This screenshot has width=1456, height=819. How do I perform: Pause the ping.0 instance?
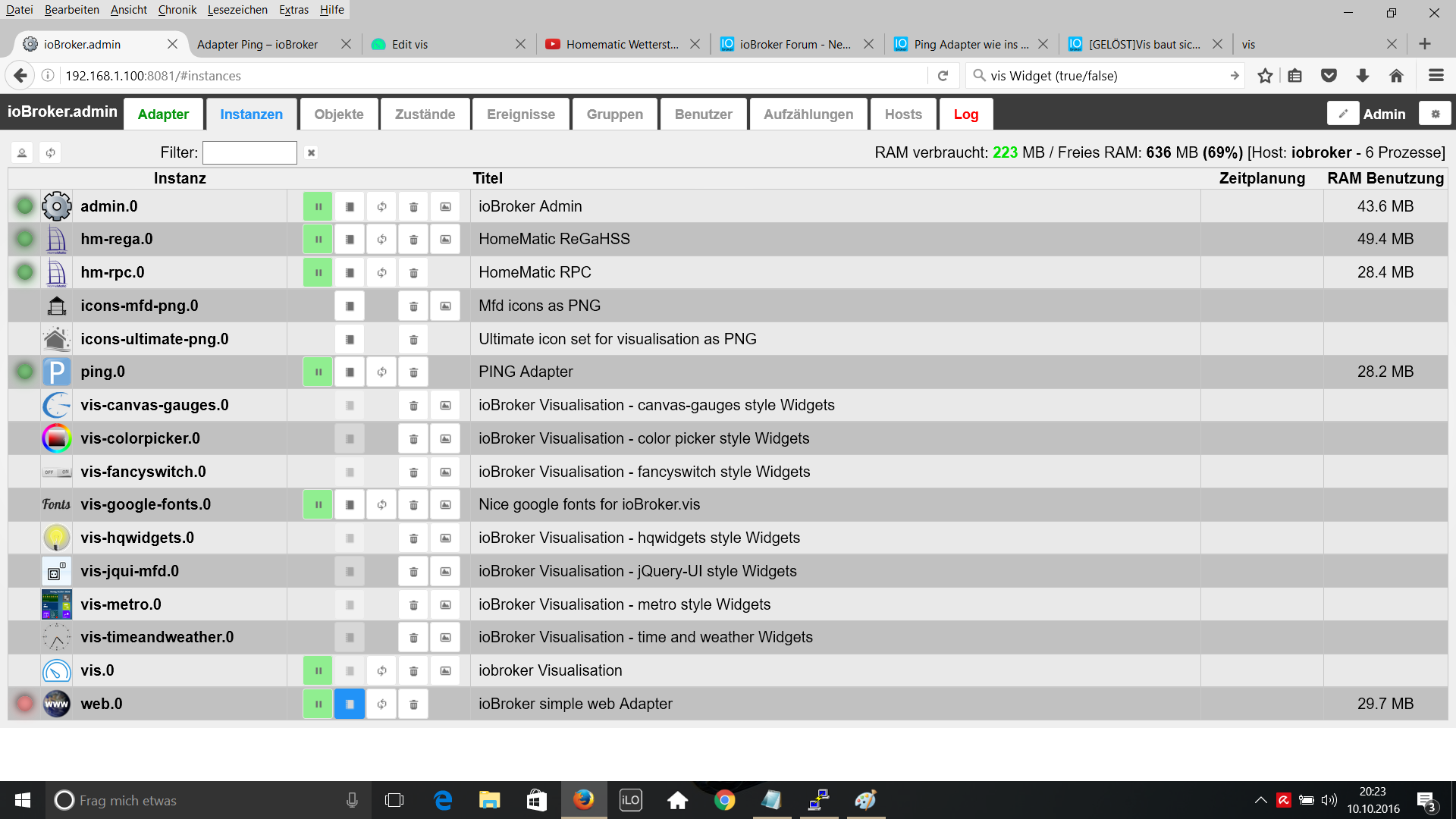tap(318, 372)
